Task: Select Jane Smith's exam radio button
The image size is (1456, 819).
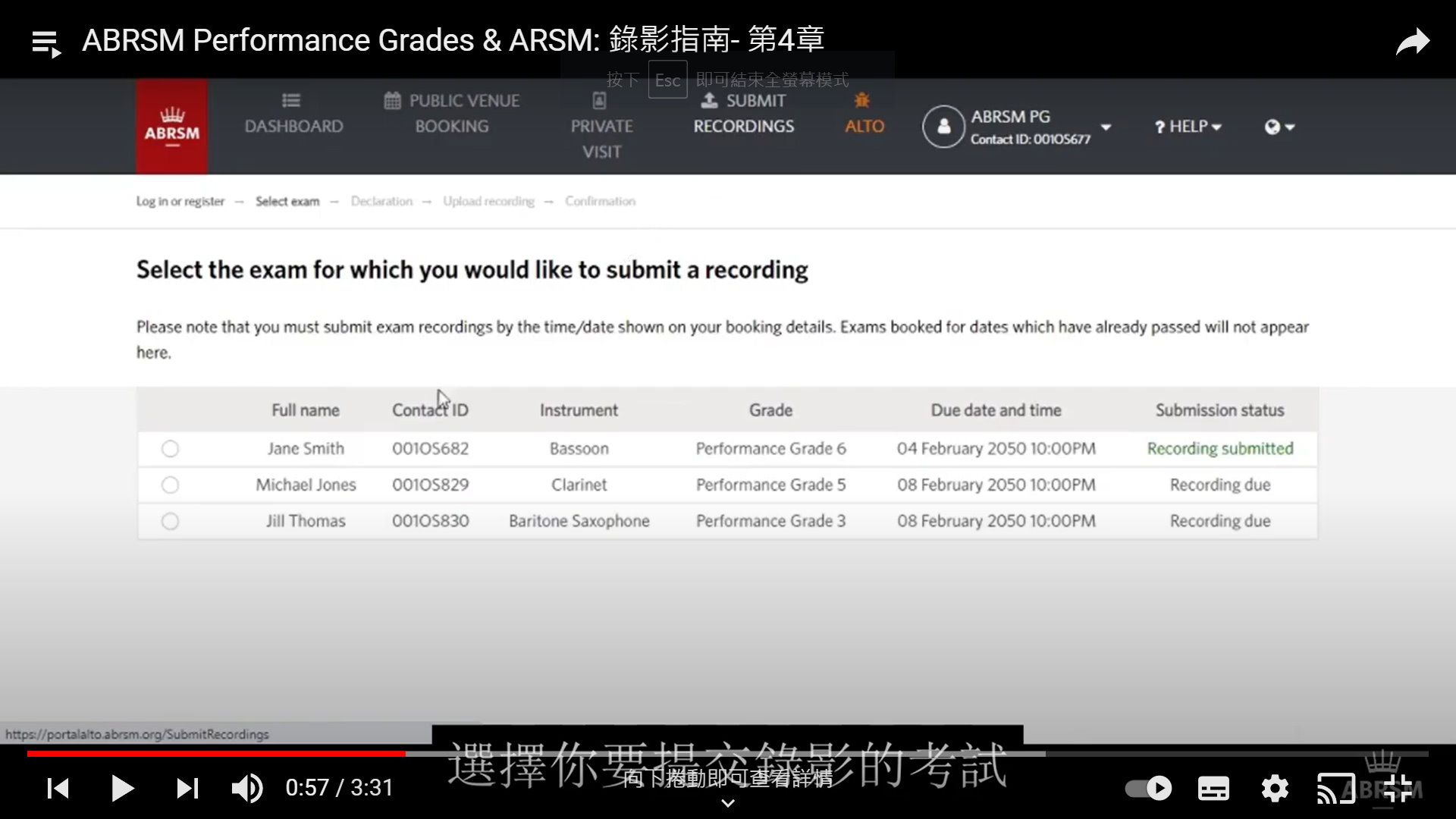Action: [x=170, y=449]
